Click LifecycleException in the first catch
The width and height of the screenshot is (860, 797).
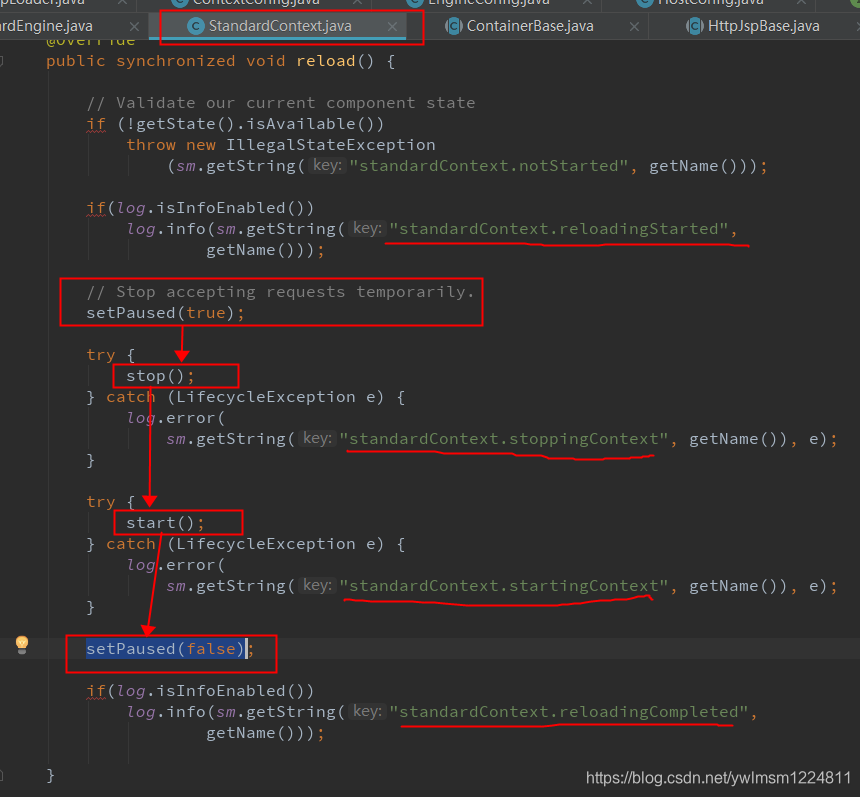265,397
